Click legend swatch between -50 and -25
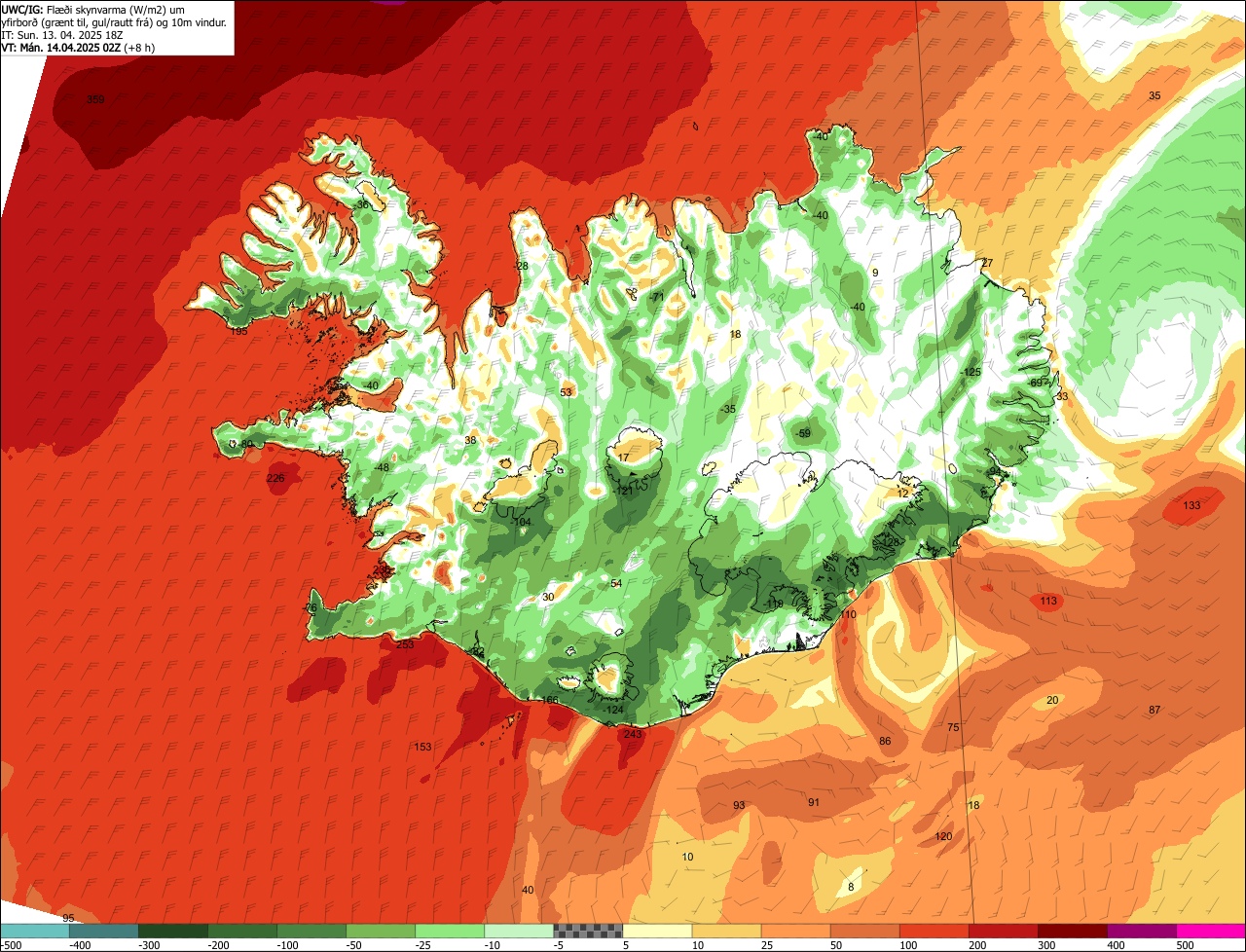Viewport: 1246px width, 952px height. pos(381,931)
